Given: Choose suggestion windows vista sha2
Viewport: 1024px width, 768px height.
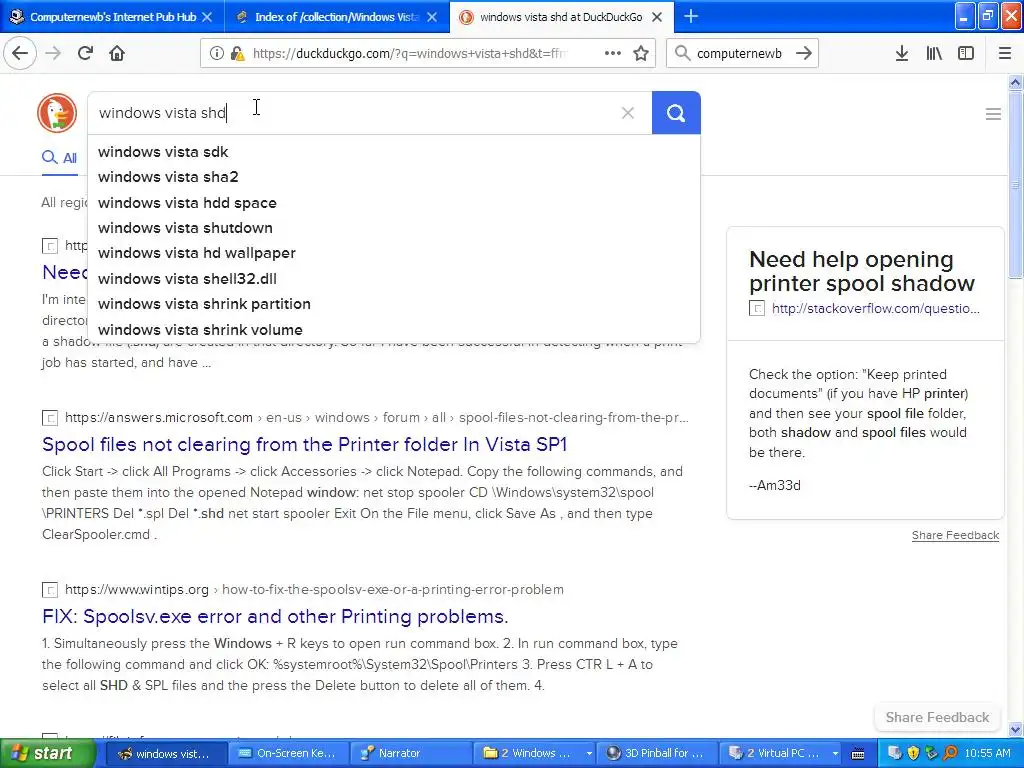Looking at the screenshot, I should pyautogui.click(x=394, y=177).
